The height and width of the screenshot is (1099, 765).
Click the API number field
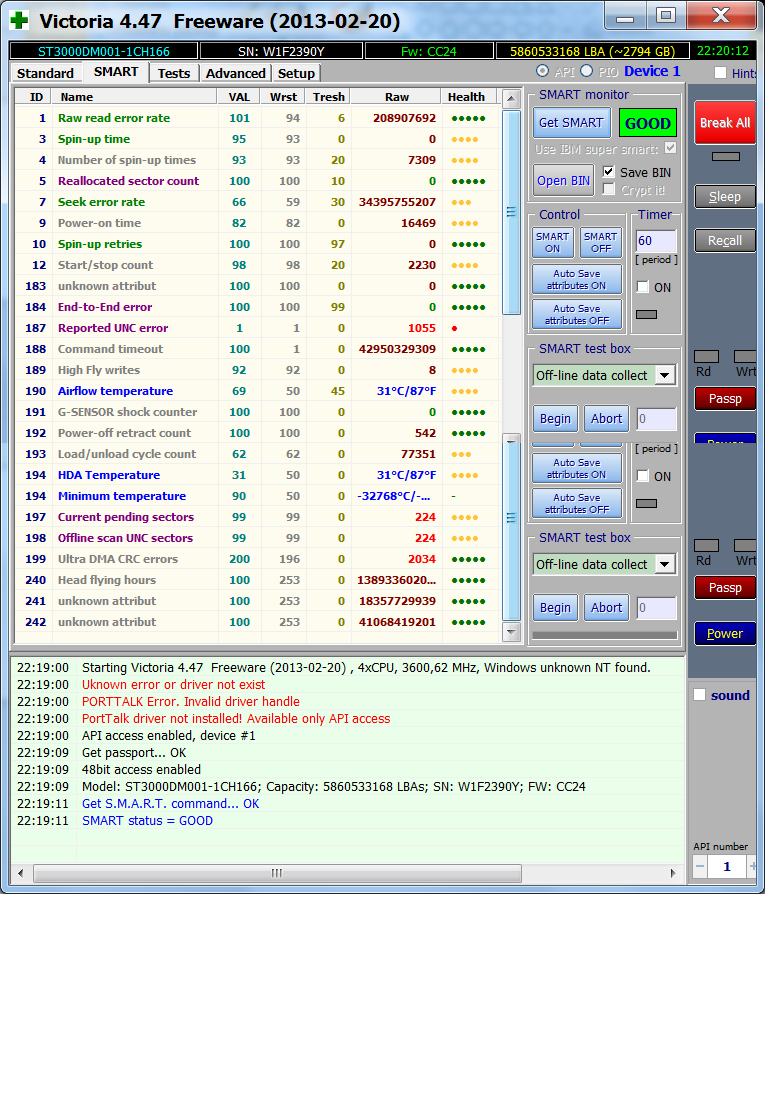coord(727,867)
